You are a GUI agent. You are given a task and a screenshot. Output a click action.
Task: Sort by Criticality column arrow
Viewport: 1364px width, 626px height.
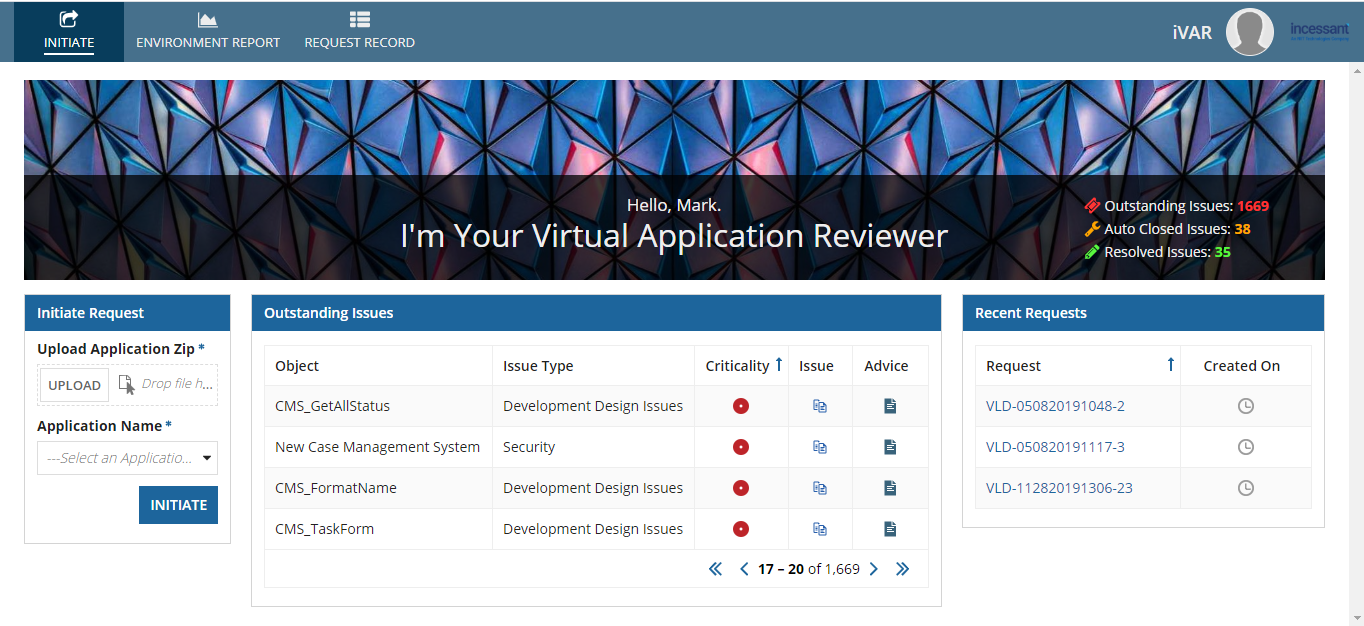(779, 365)
